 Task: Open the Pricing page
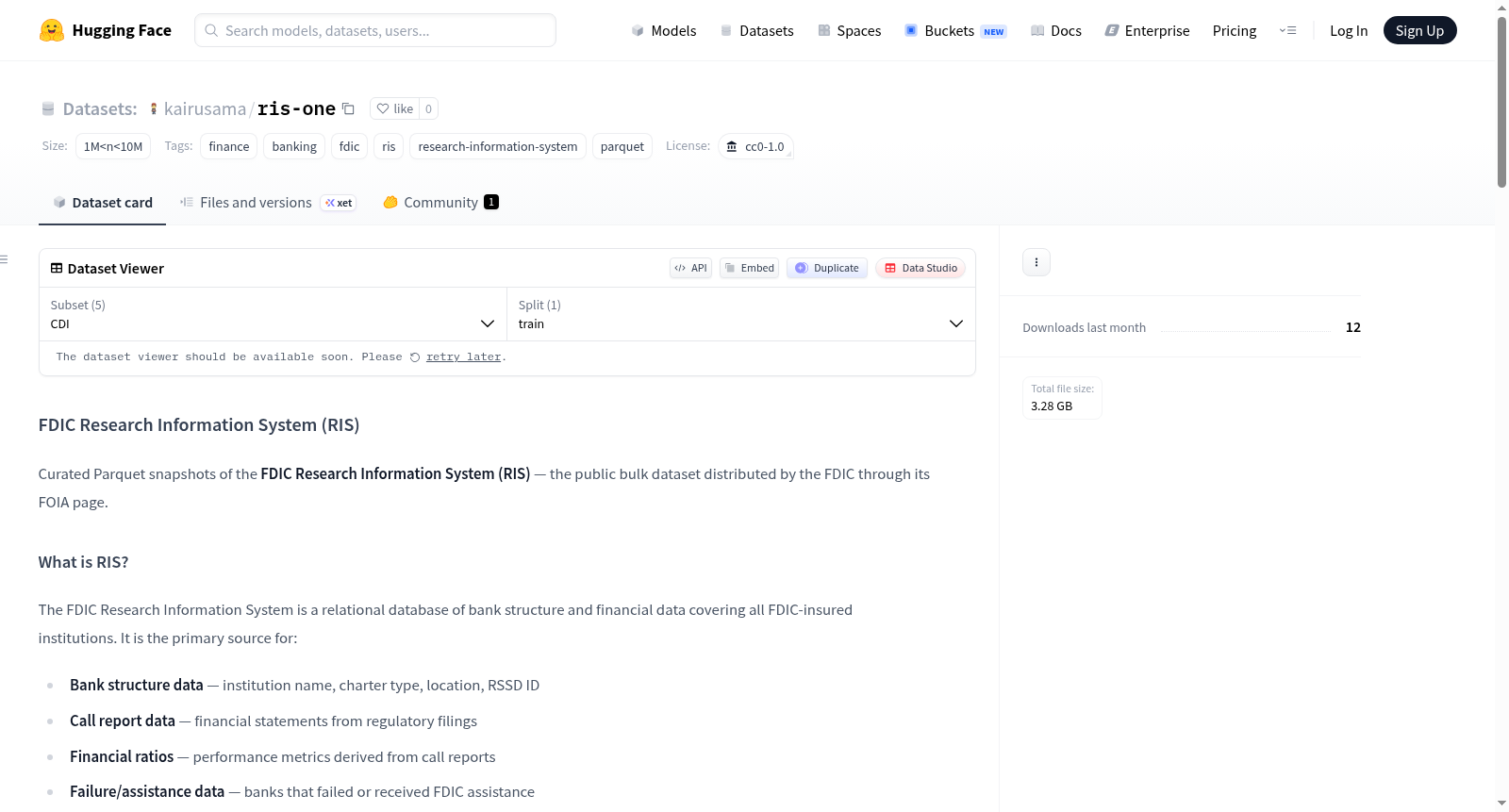(x=1235, y=30)
